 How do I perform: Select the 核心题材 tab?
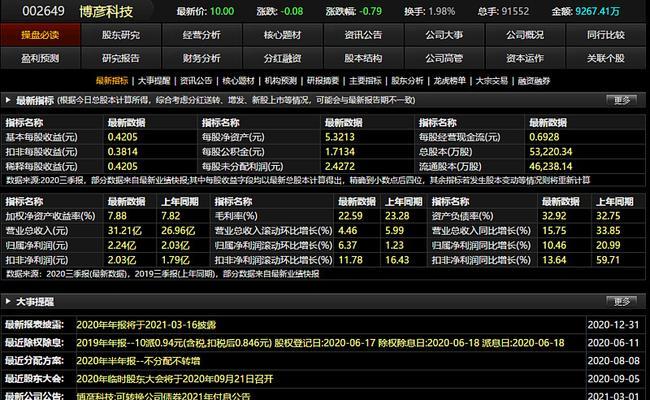coord(282,35)
